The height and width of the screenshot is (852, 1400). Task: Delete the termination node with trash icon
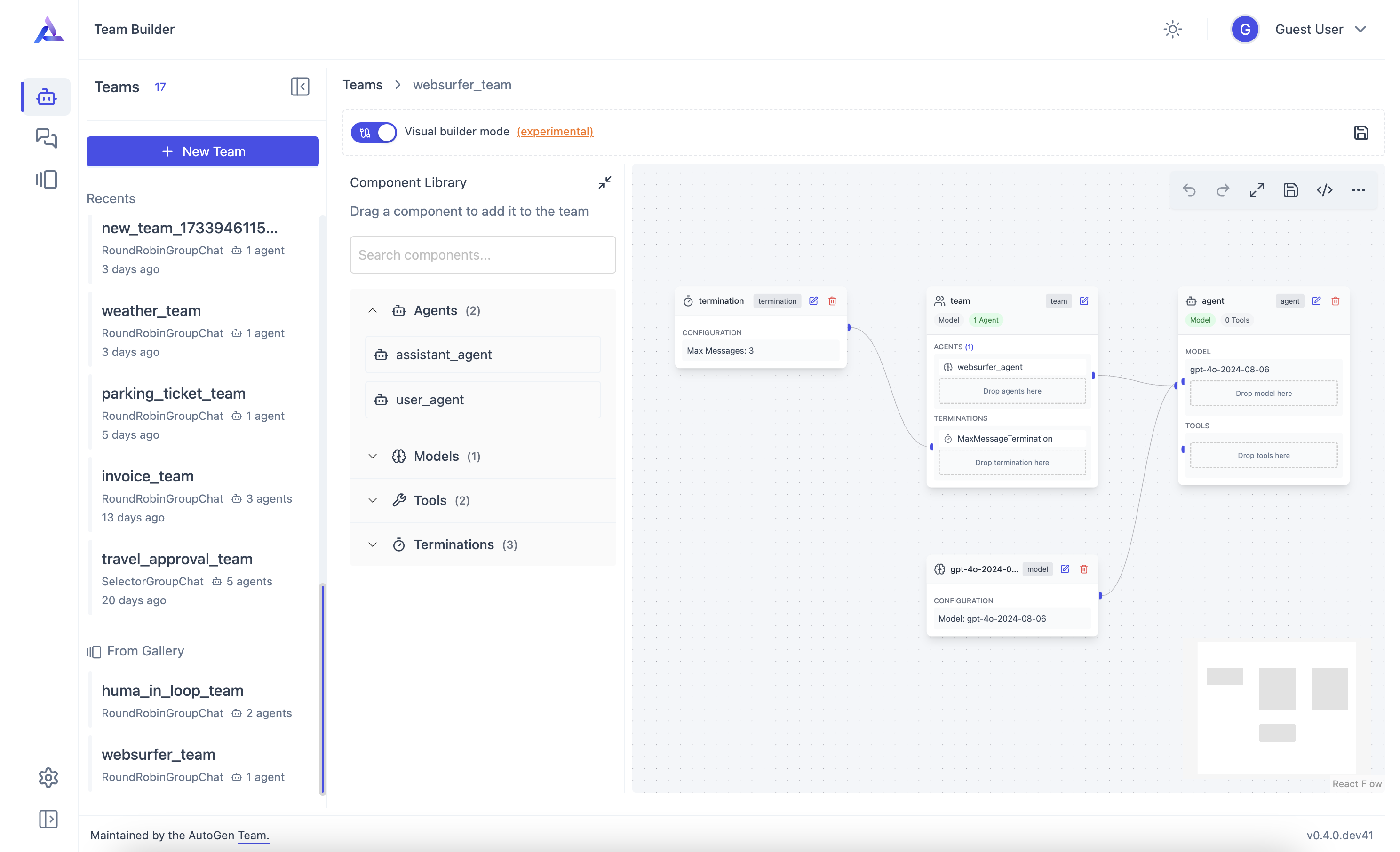(832, 301)
